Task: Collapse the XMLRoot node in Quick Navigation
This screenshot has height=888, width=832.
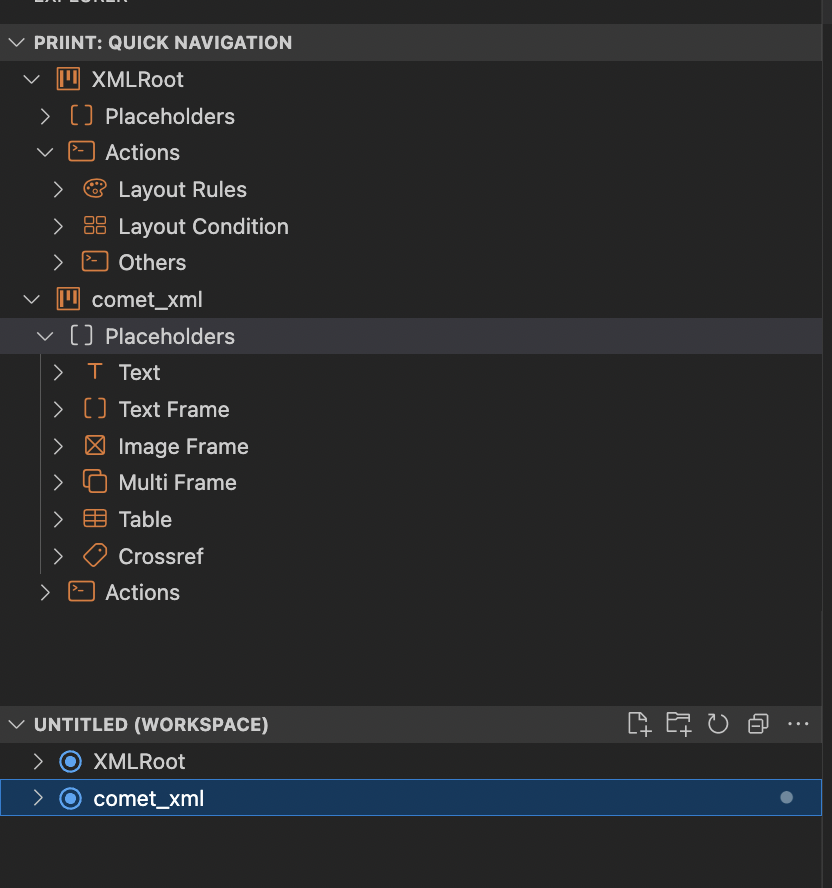Action: point(32,79)
